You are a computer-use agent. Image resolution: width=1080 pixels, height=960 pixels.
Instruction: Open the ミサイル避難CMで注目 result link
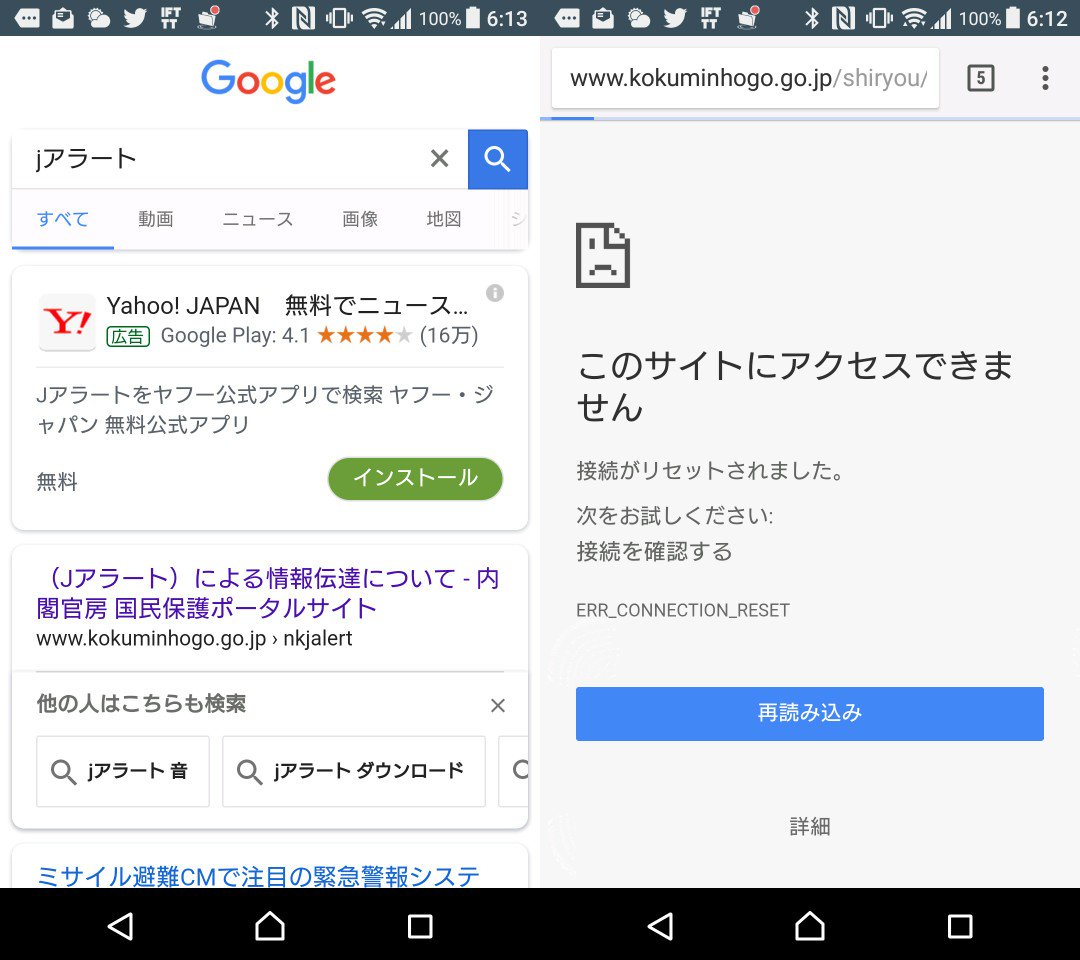(258, 875)
